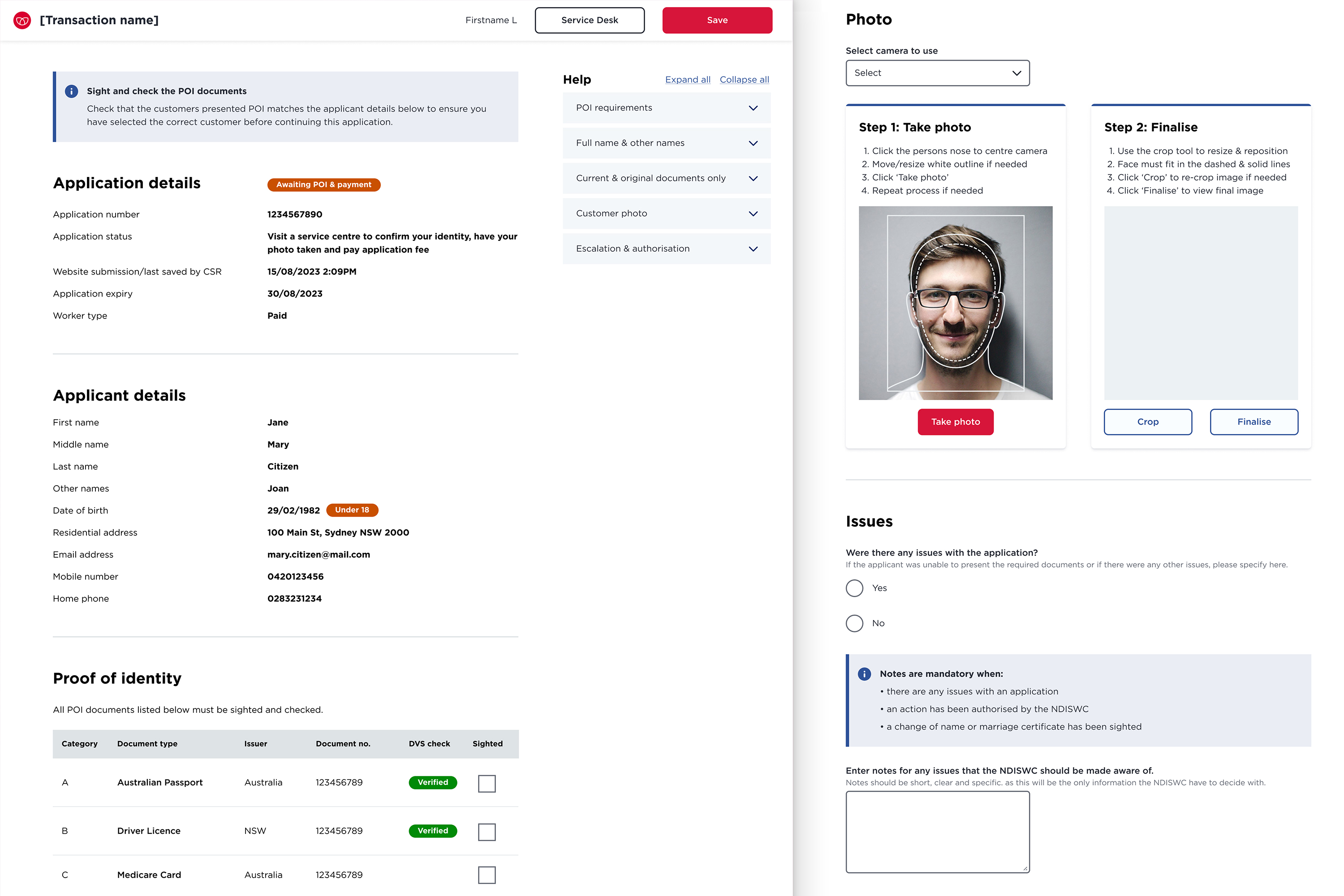Screen dimensions: 1344x896
Task: Click worker type value Paid
Action: point(277,316)
